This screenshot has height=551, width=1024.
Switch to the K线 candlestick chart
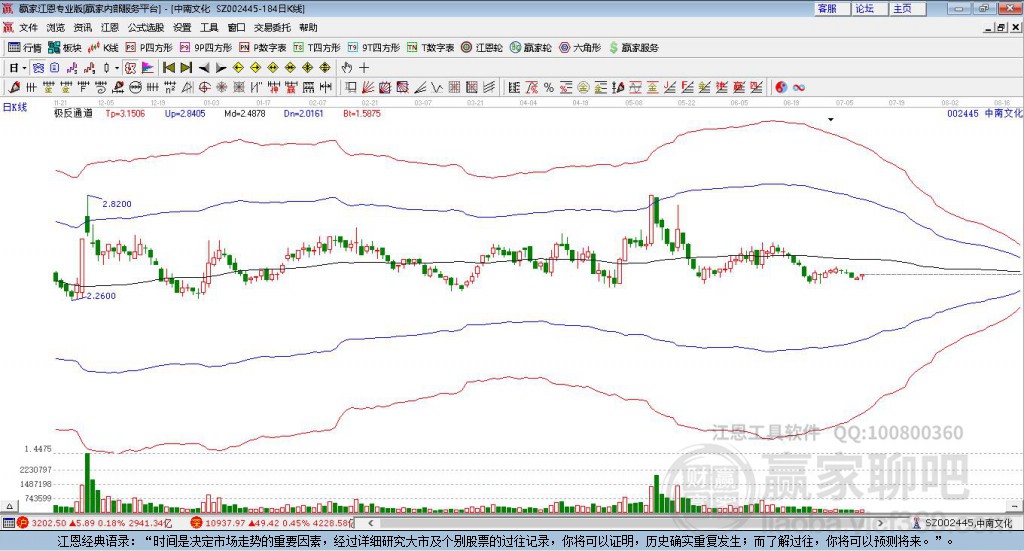point(103,48)
